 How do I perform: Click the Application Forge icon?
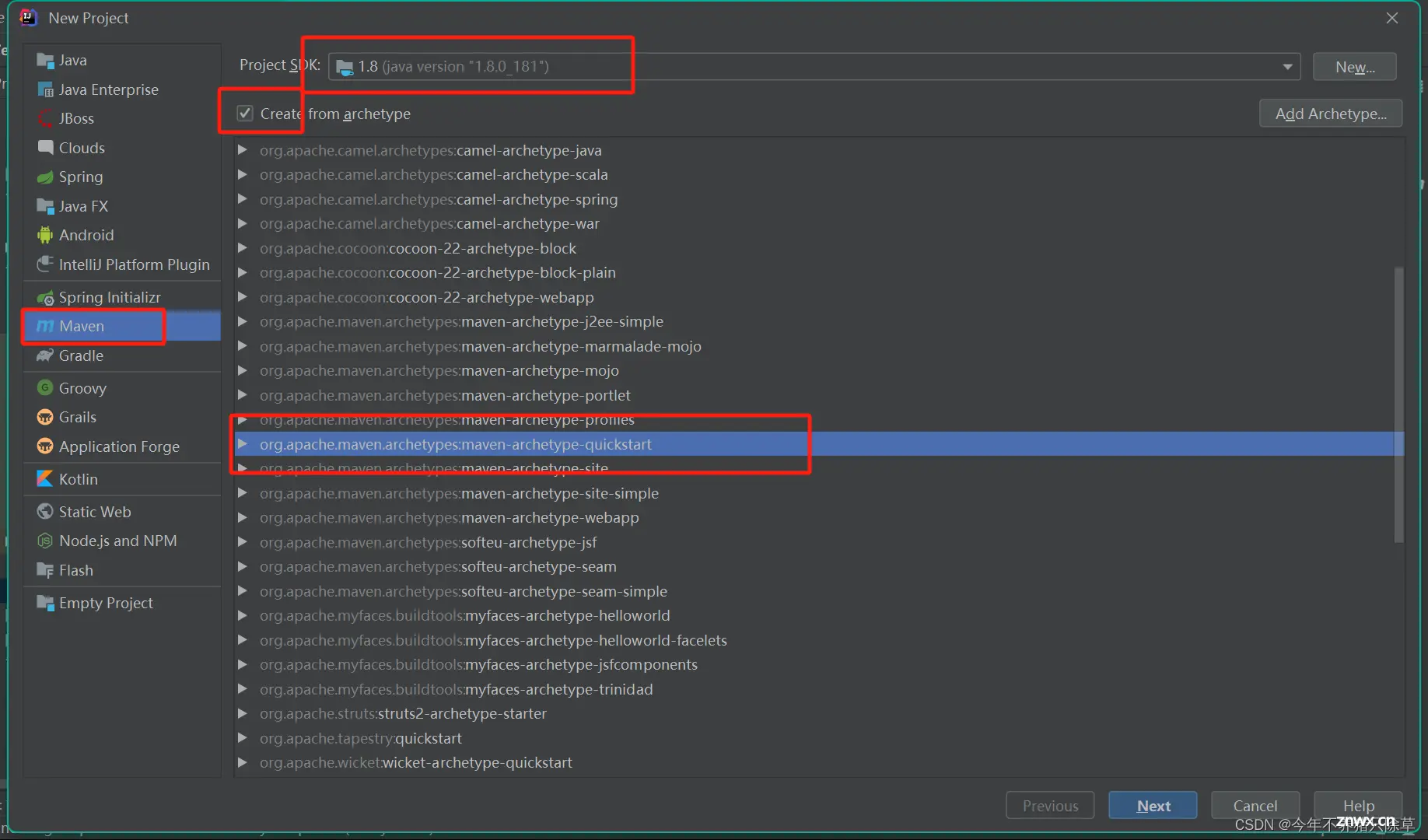coord(45,446)
